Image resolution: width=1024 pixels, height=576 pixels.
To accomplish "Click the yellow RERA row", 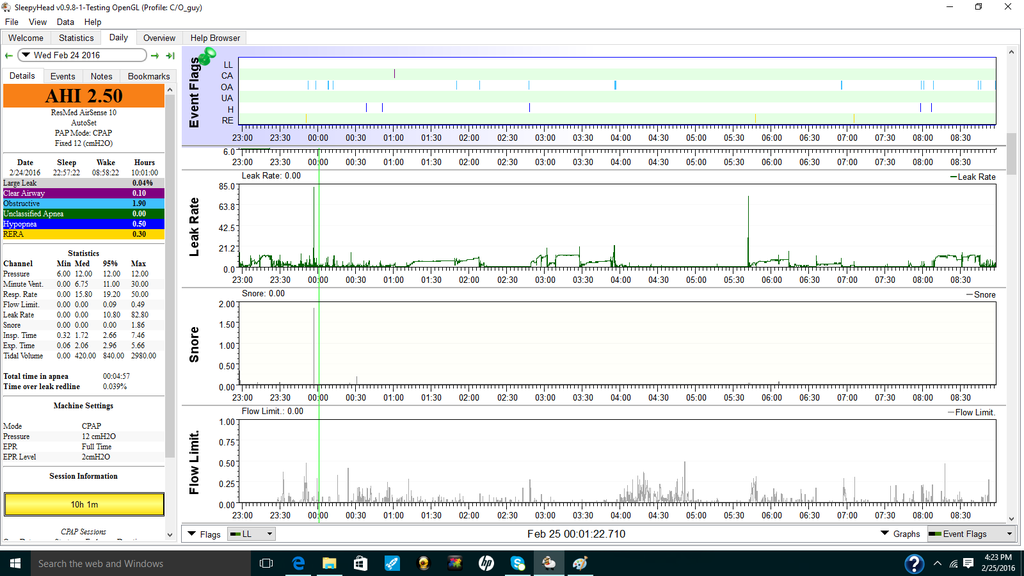I will click(x=84, y=234).
